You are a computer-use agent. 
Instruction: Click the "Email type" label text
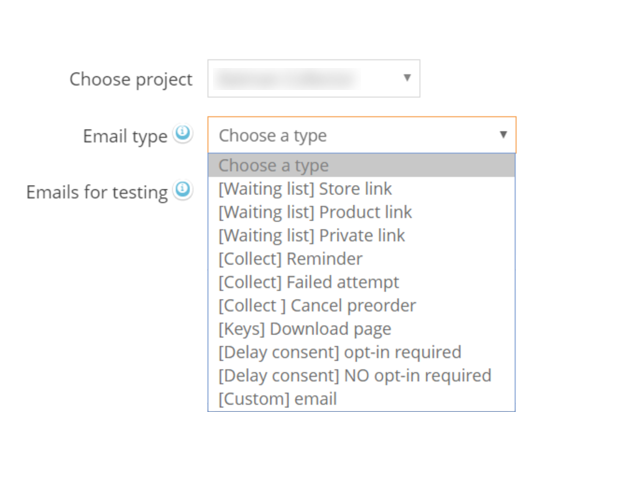pyautogui.click(x=125, y=136)
